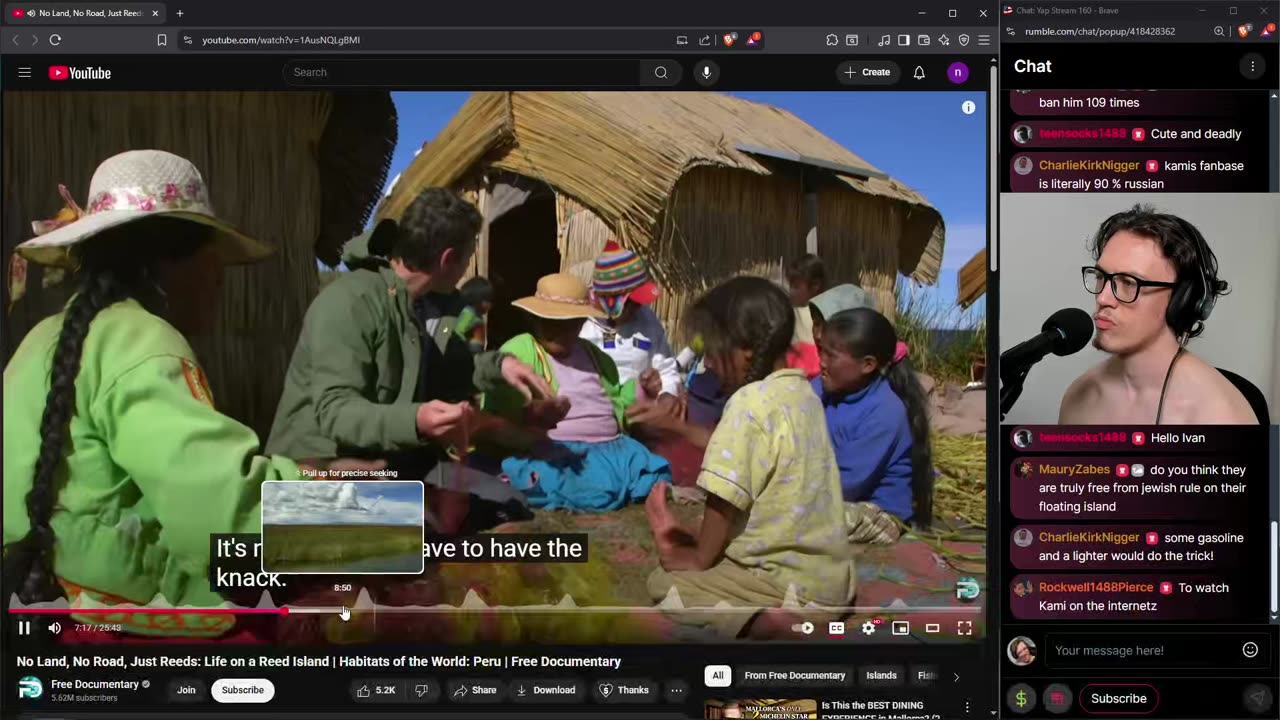Dislike the video with thumbs down
This screenshot has height=720, width=1280.
tap(421, 690)
